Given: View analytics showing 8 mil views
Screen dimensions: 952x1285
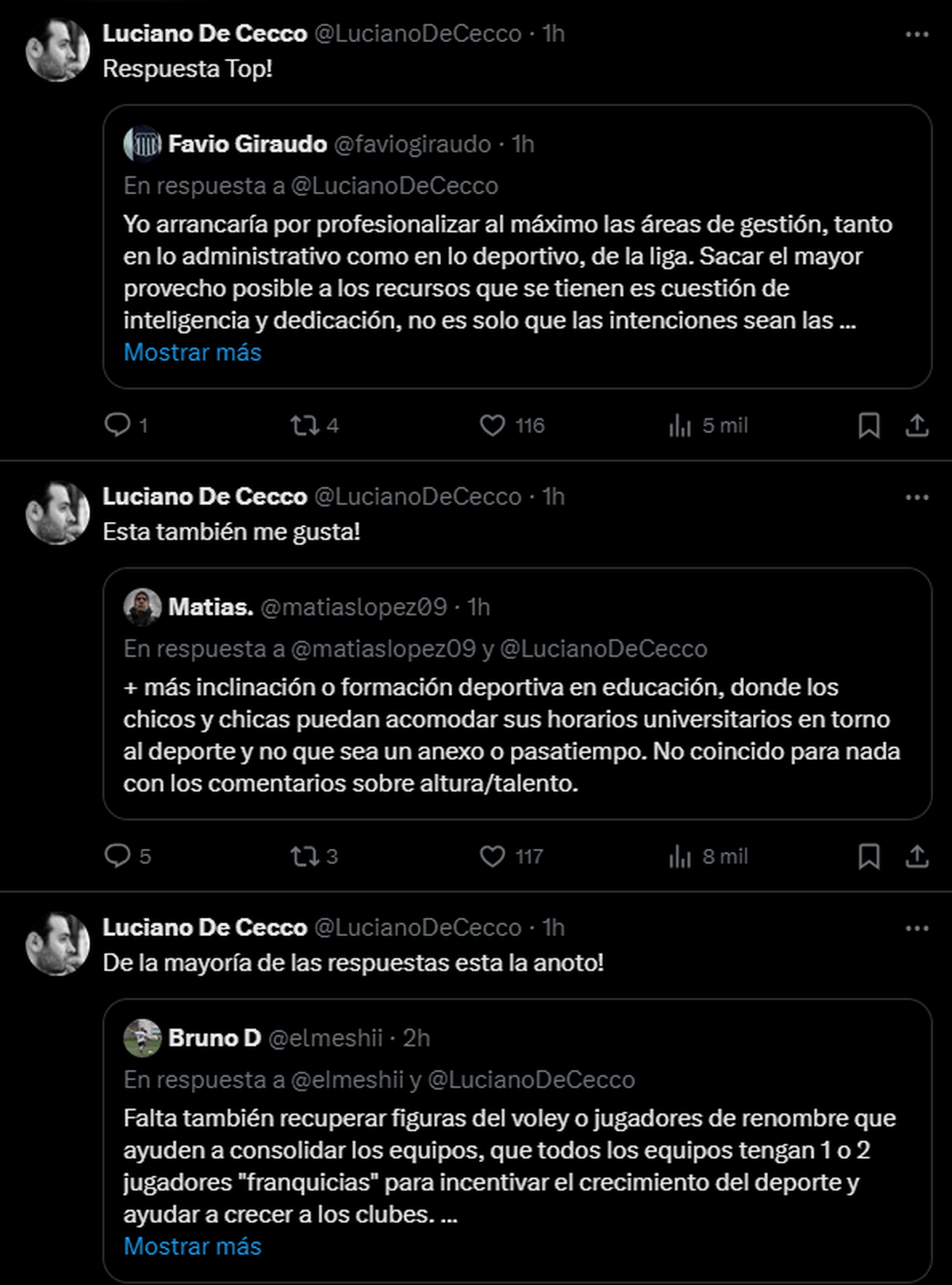Looking at the screenshot, I should 681,856.
